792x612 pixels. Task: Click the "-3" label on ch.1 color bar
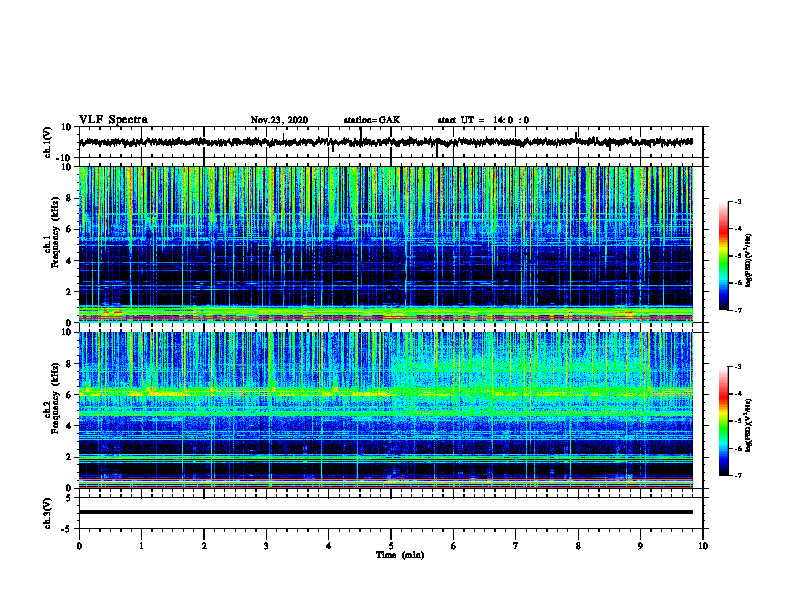[737, 201]
